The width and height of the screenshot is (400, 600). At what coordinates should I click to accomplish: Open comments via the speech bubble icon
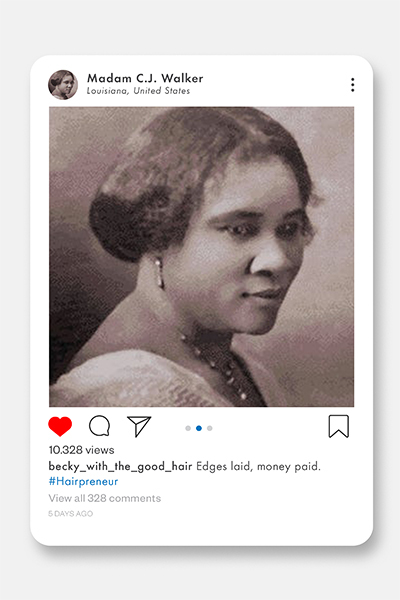(100, 426)
